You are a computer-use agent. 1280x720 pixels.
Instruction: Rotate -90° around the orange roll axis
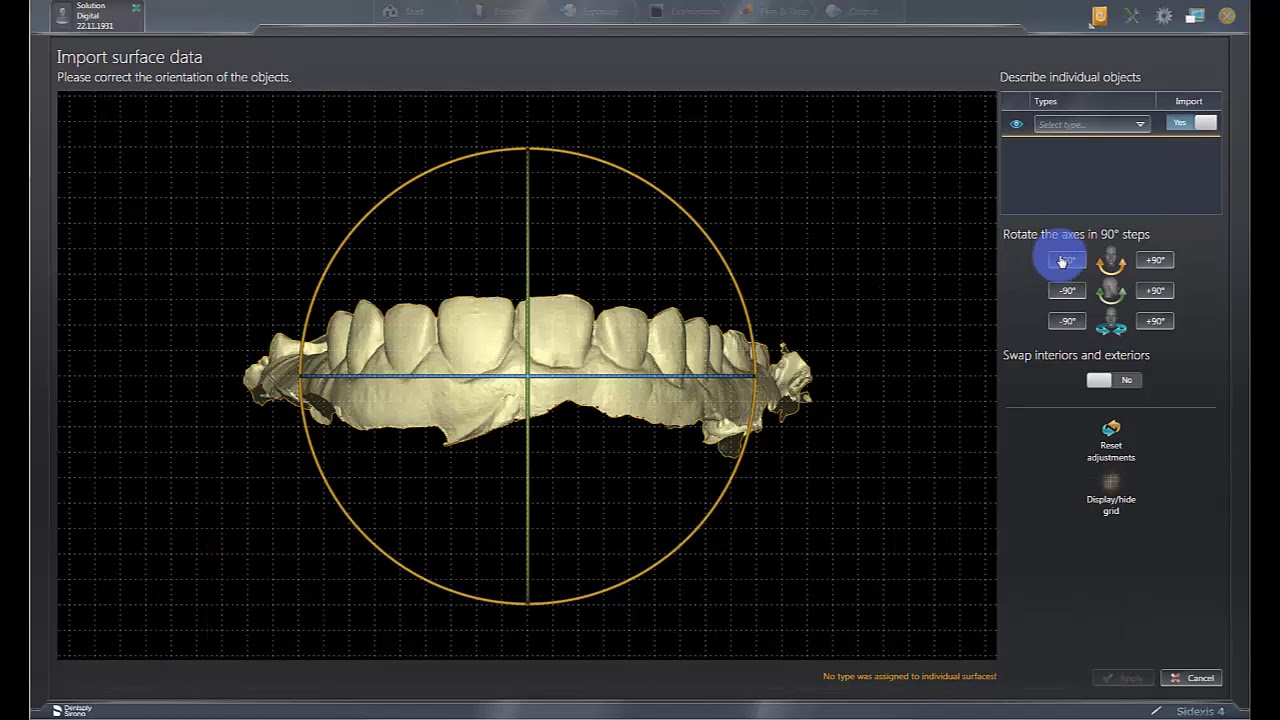tap(1067, 260)
